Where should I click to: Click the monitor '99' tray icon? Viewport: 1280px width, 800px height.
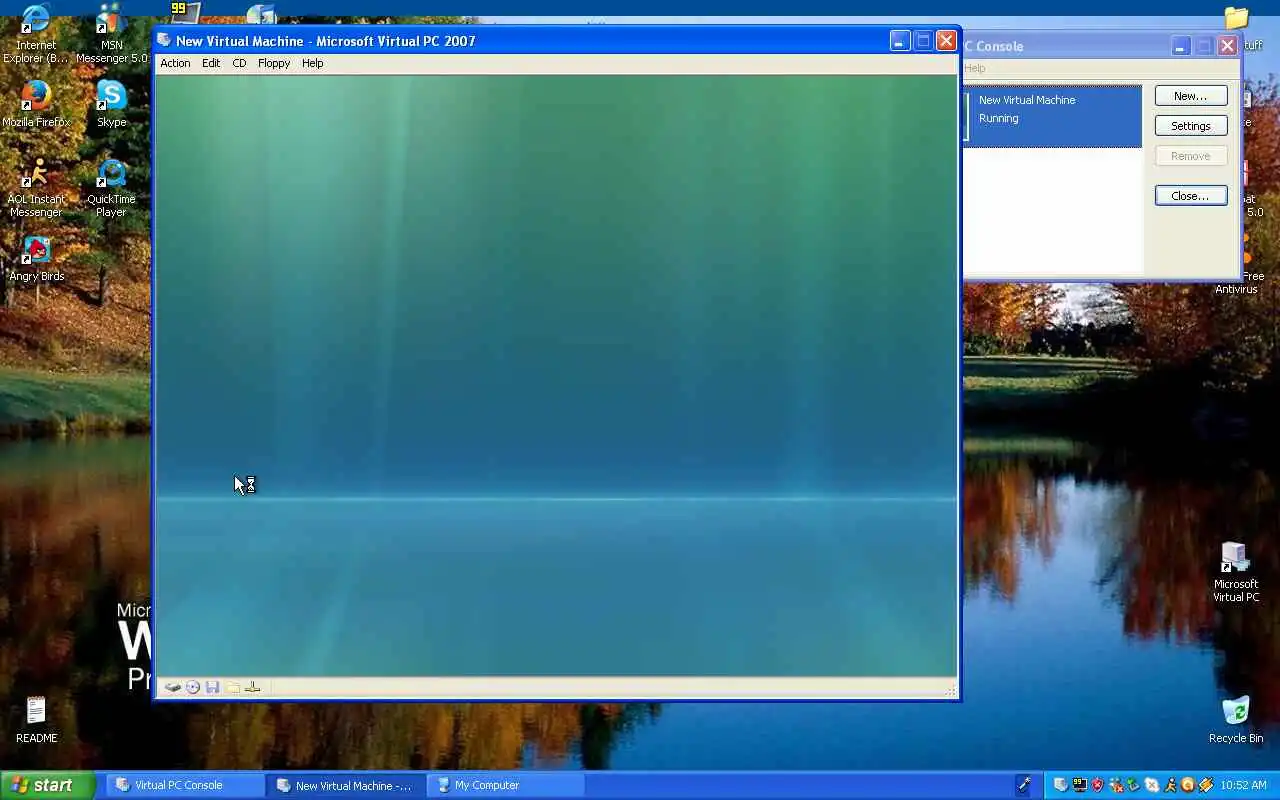[x=1080, y=785]
